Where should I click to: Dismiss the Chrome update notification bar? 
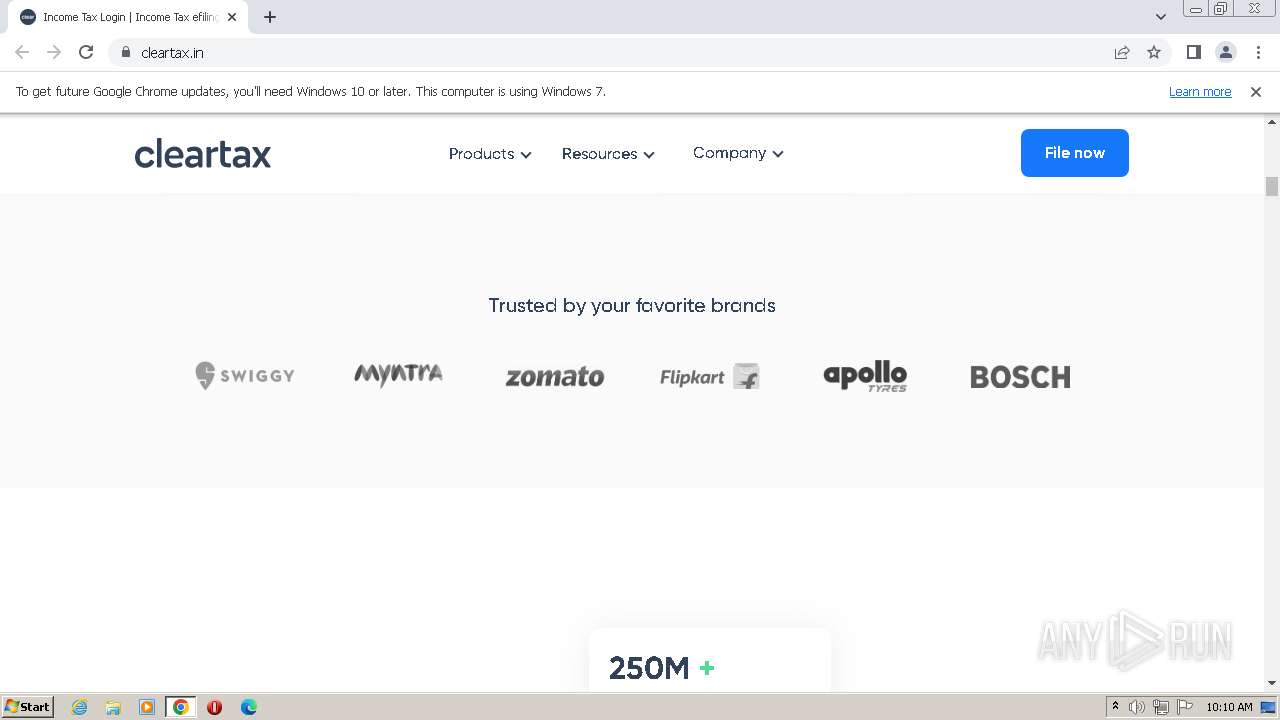click(x=1256, y=91)
